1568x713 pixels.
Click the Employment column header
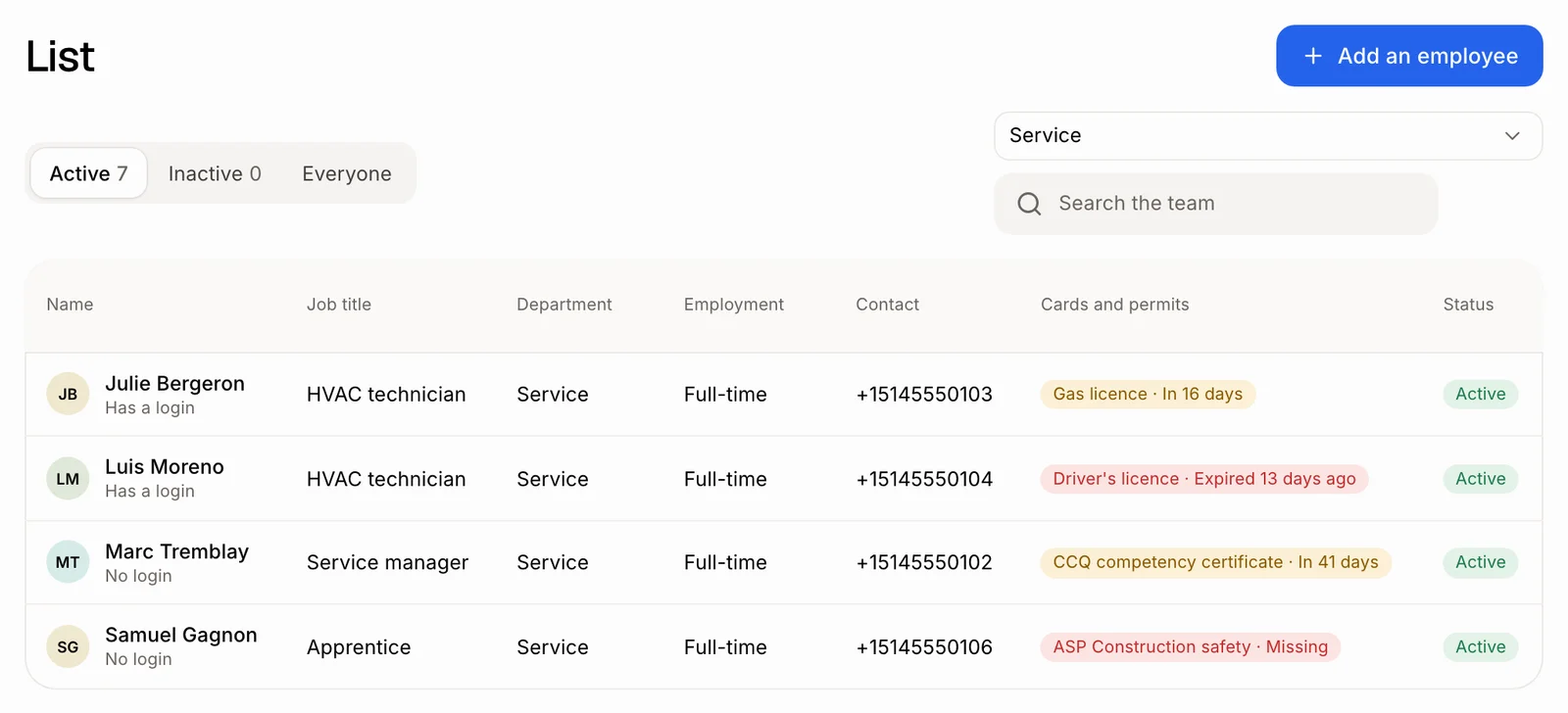click(734, 305)
